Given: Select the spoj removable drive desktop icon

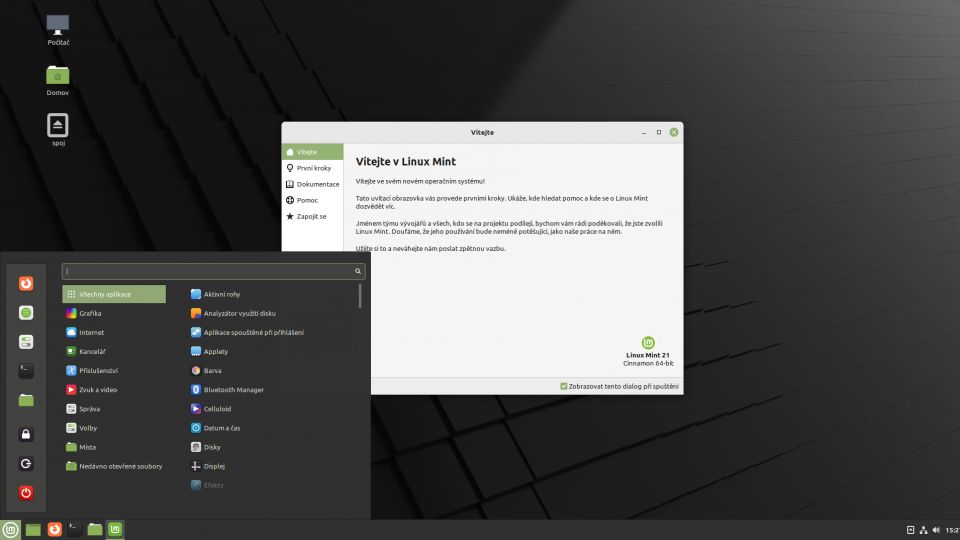Looking at the screenshot, I should pos(58,130).
